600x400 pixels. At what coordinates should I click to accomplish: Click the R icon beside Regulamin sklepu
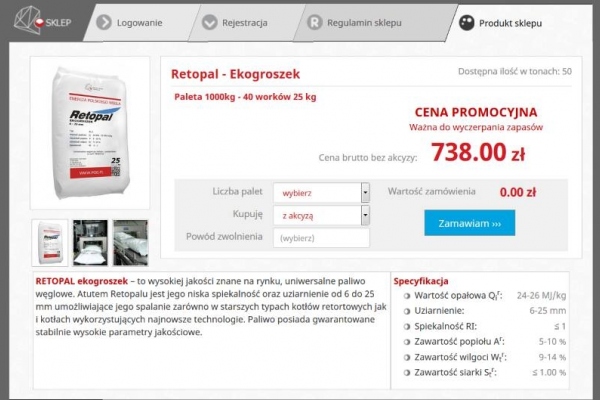[x=315, y=23]
